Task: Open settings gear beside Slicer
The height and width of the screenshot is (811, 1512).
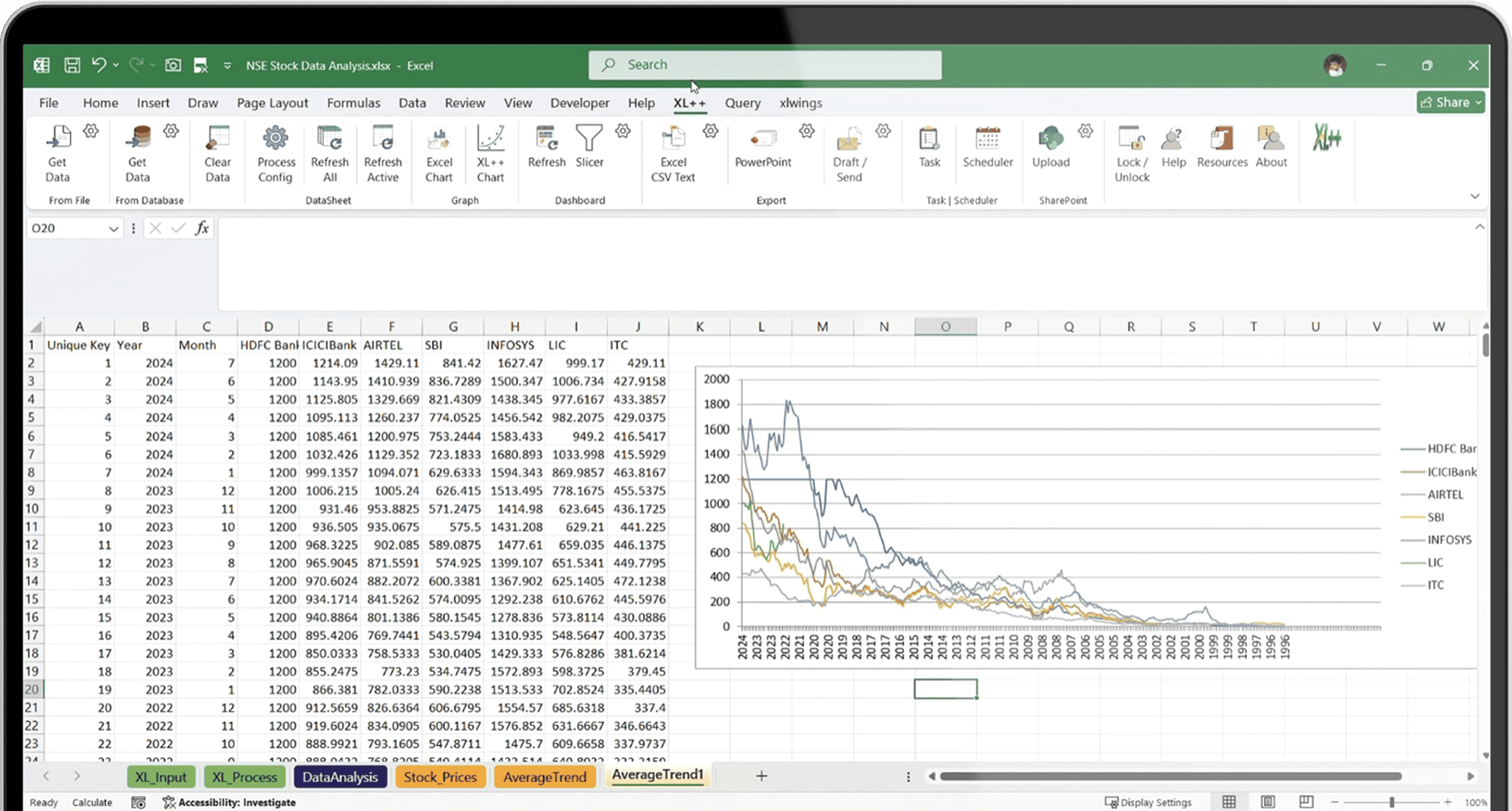Action: pos(623,131)
